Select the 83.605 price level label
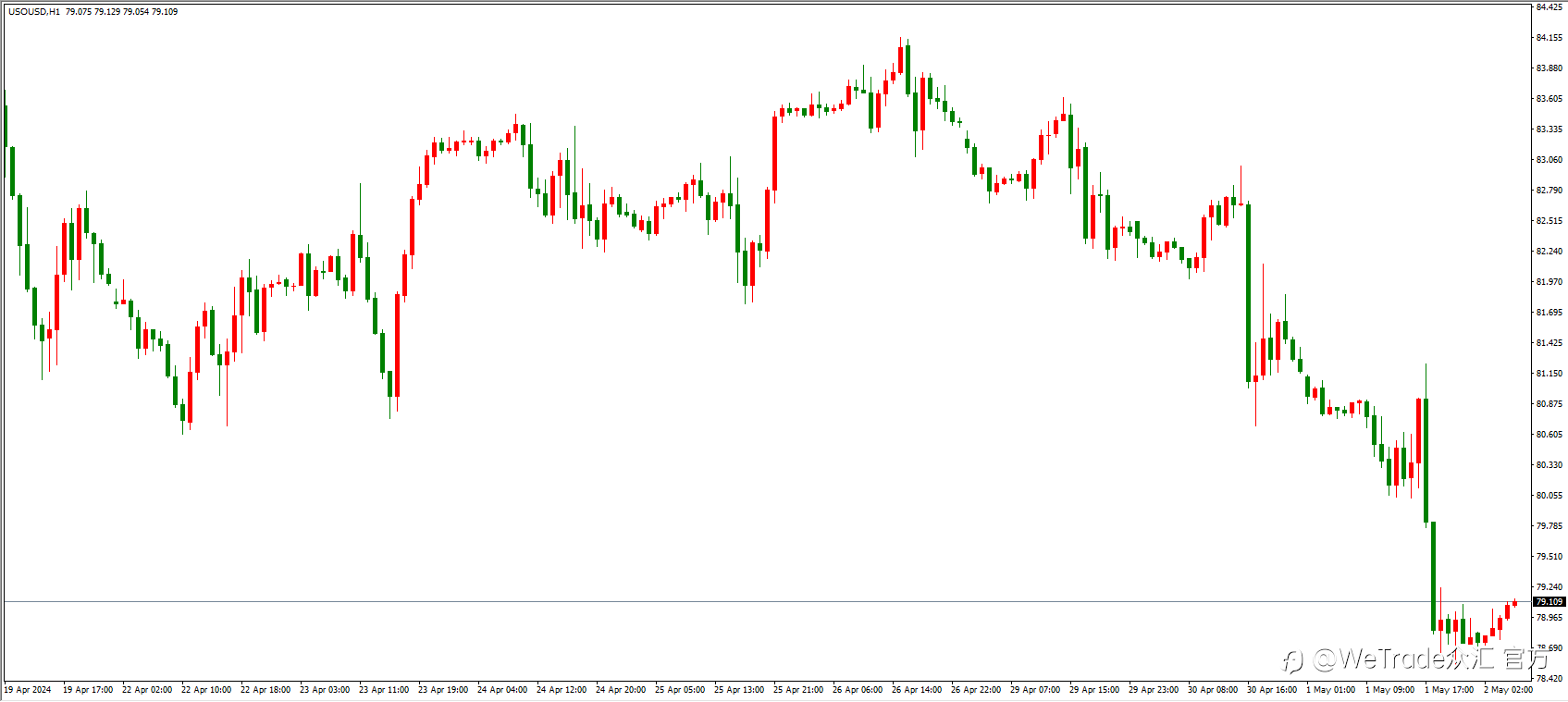 (x=1549, y=99)
